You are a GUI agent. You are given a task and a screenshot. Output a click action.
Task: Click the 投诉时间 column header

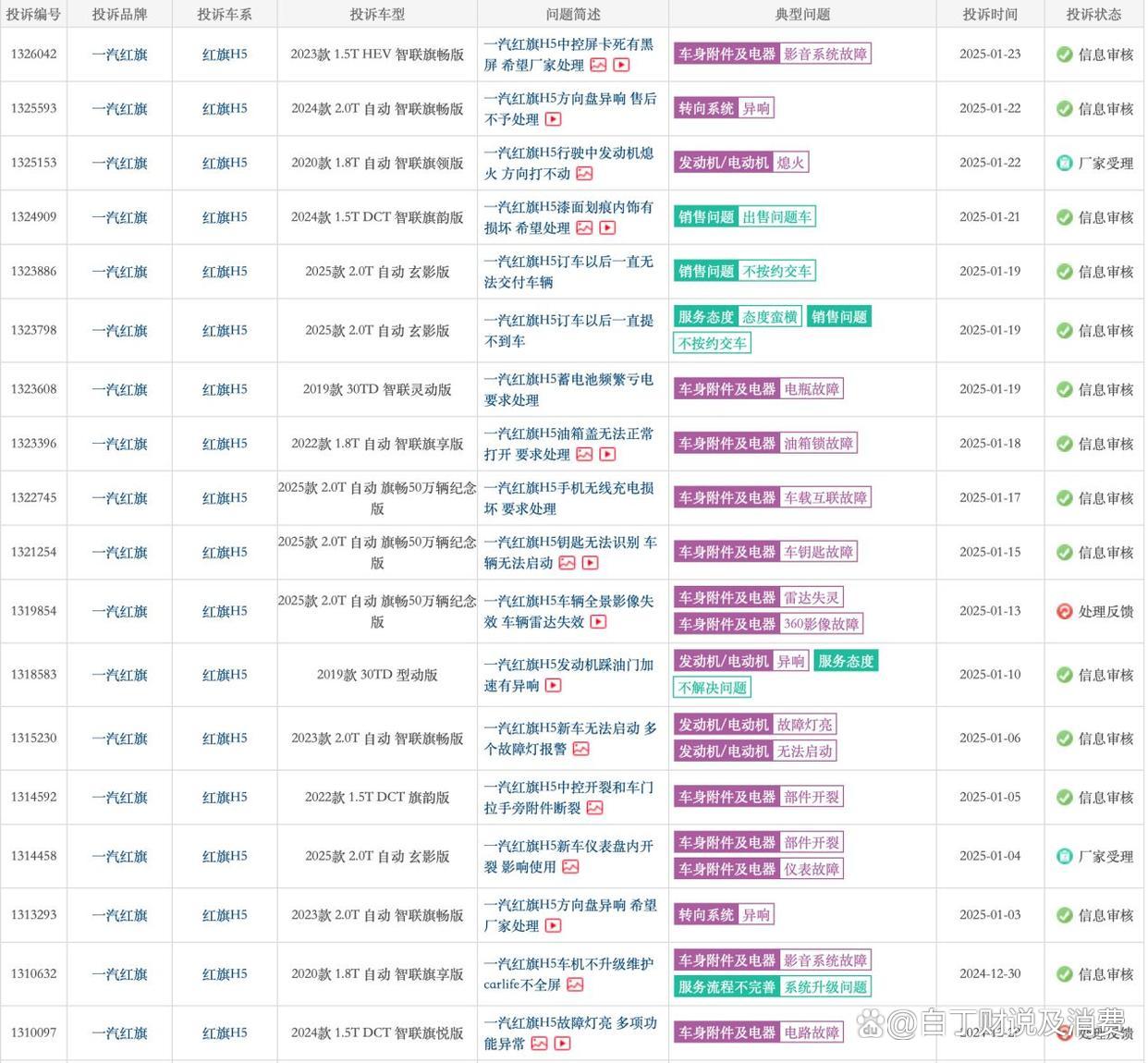(990, 14)
